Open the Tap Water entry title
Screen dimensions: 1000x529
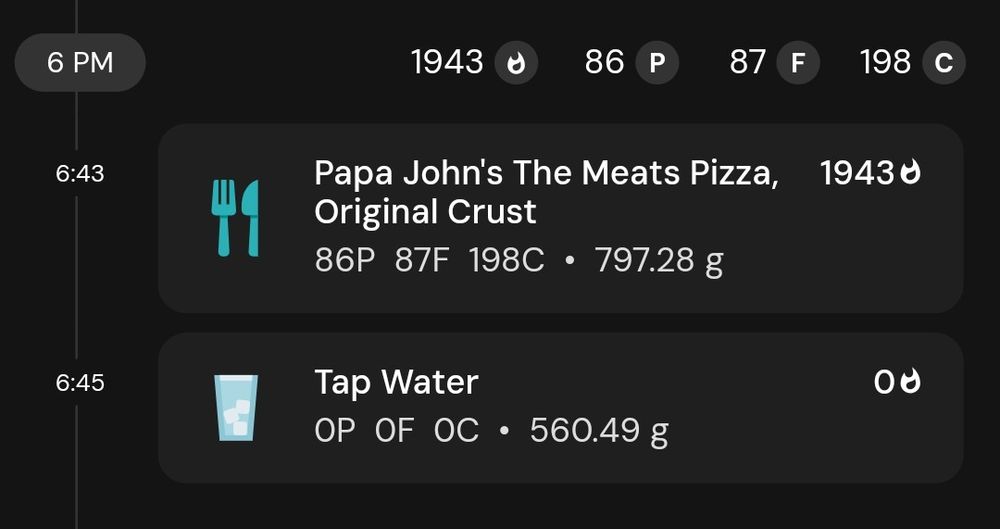[x=396, y=382]
